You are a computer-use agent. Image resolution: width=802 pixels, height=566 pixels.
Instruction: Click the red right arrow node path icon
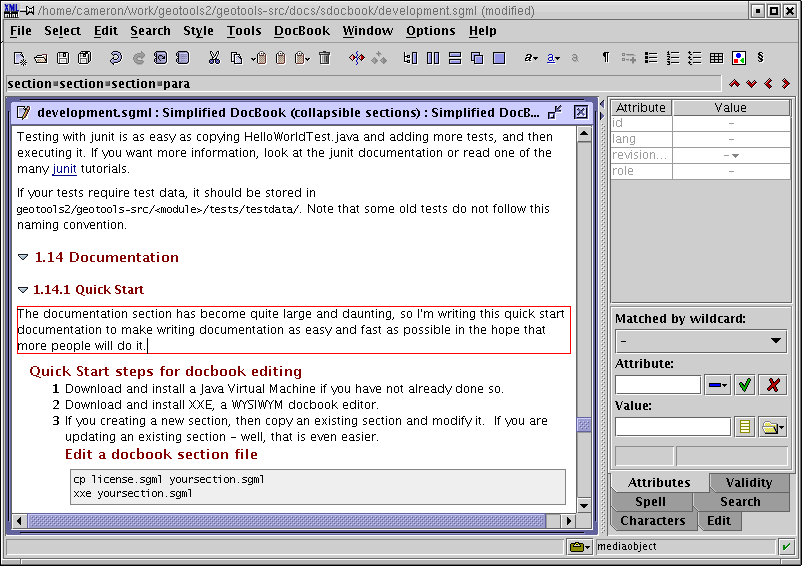(x=786, y=83)
